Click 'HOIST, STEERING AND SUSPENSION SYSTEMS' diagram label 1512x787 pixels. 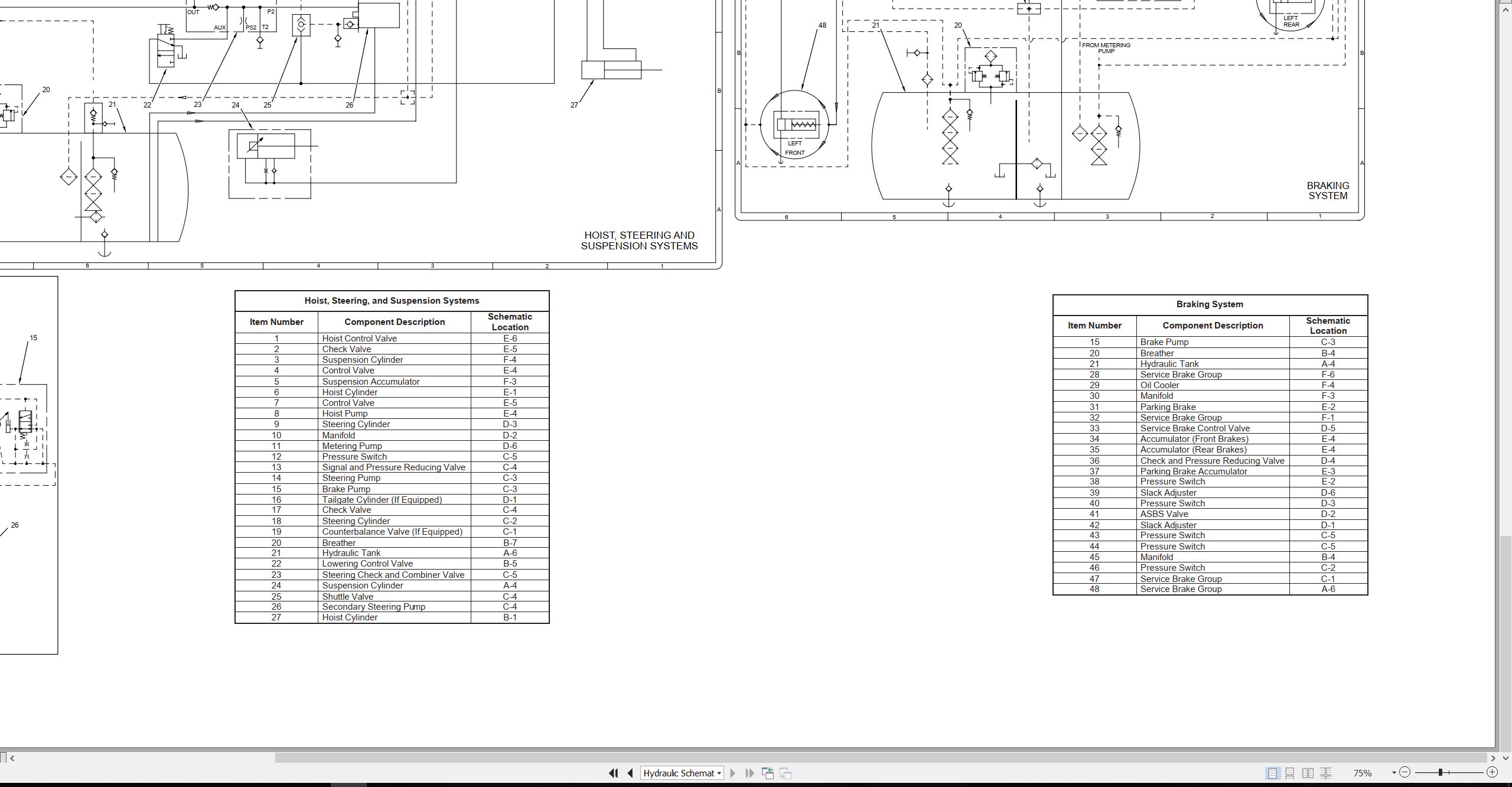click(x=639, y=240)
